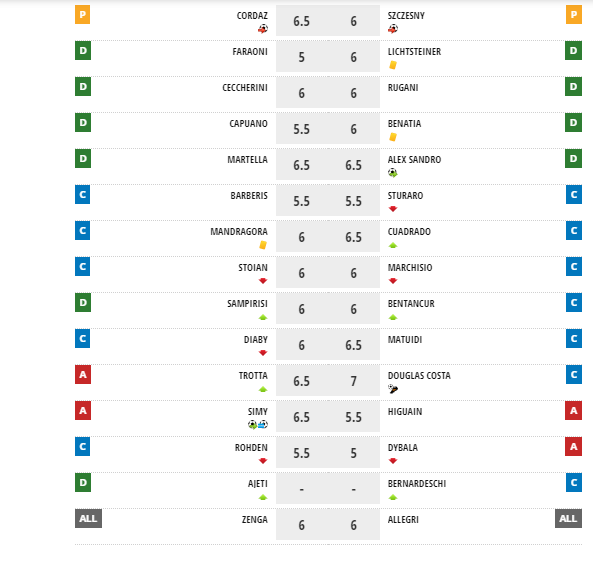Click the yellow card icon under Mandragora
This screenshot has height=571, width=593.
click(263, 245)
